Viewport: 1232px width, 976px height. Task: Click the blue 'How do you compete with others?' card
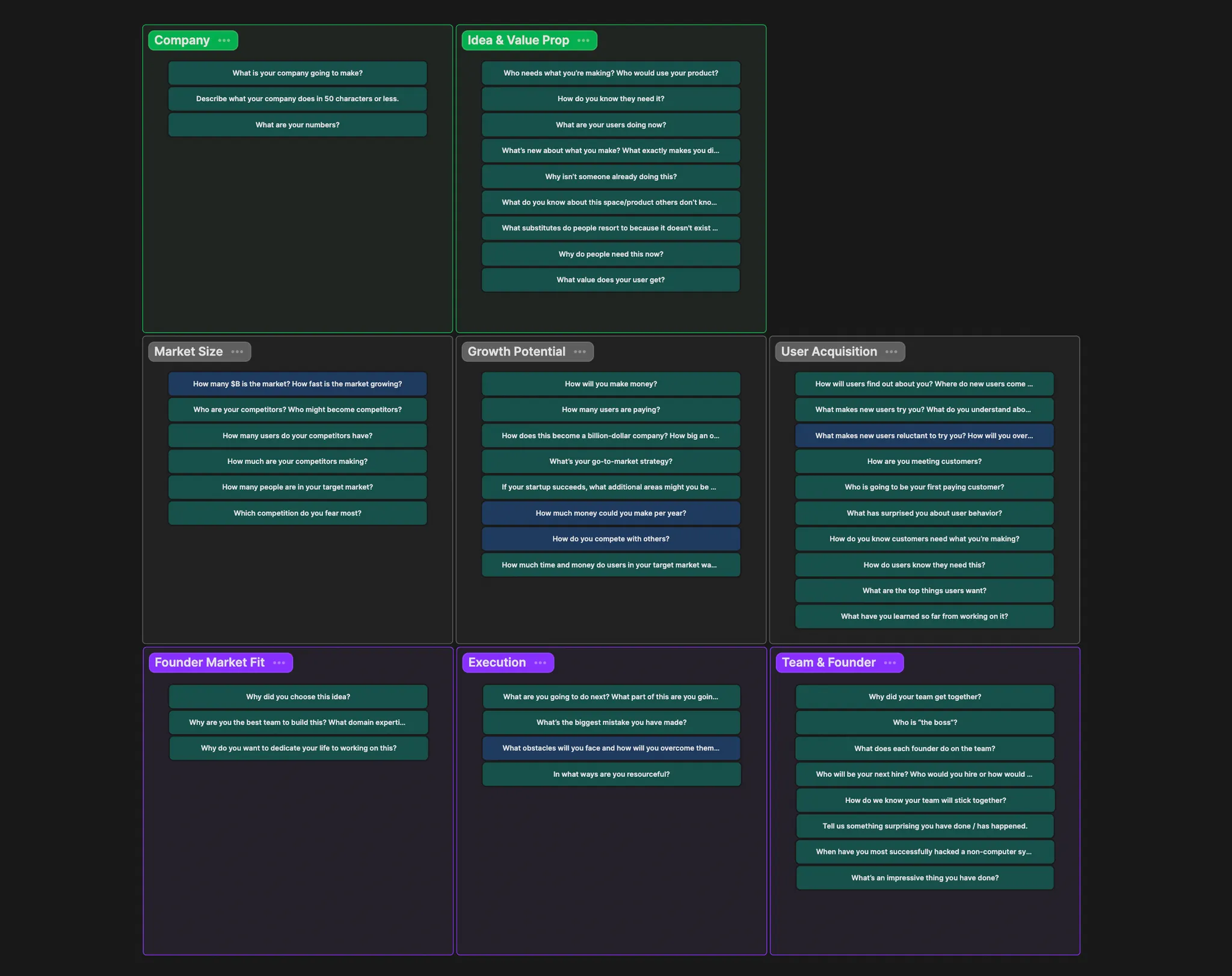pos(611,539)
